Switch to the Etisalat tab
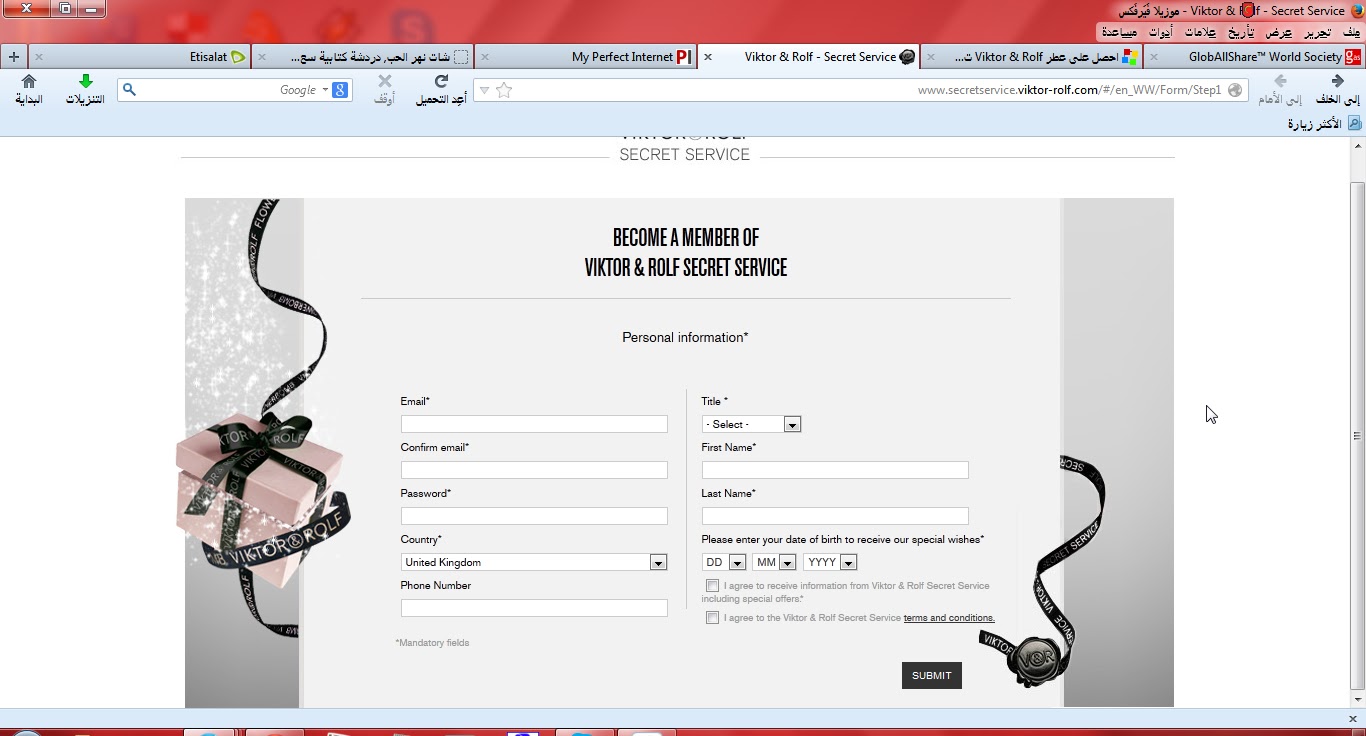The width and height of the screenshot is (1366, 736). pos(139,57)
